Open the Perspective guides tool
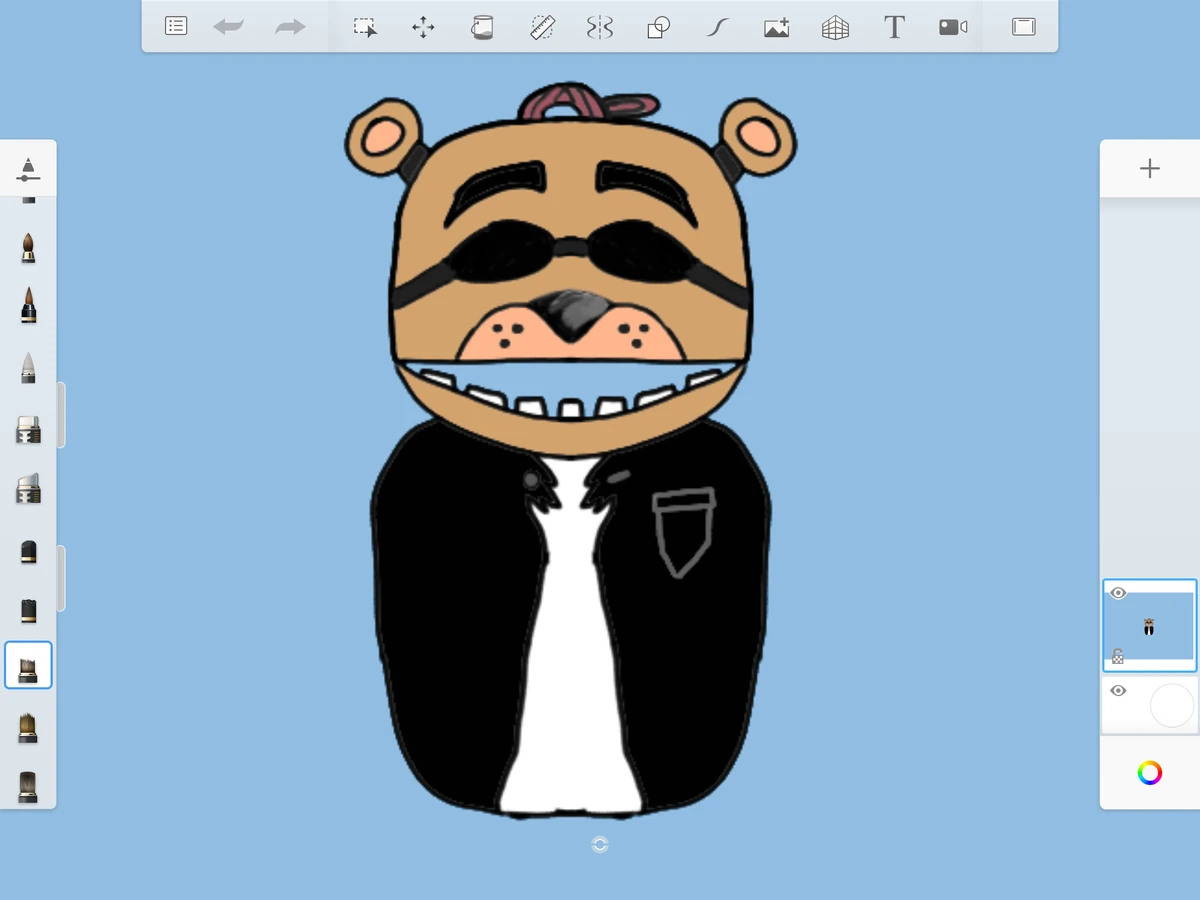The image size is (1200, 900). (x=835, y=27)
